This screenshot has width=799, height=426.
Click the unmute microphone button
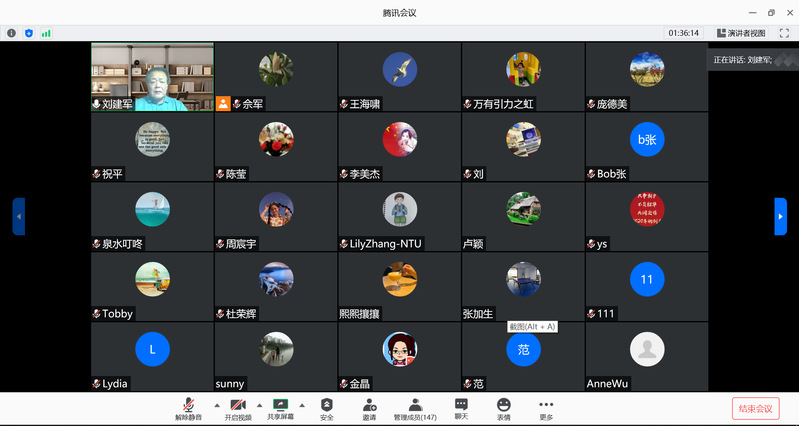tap(188, 408)
